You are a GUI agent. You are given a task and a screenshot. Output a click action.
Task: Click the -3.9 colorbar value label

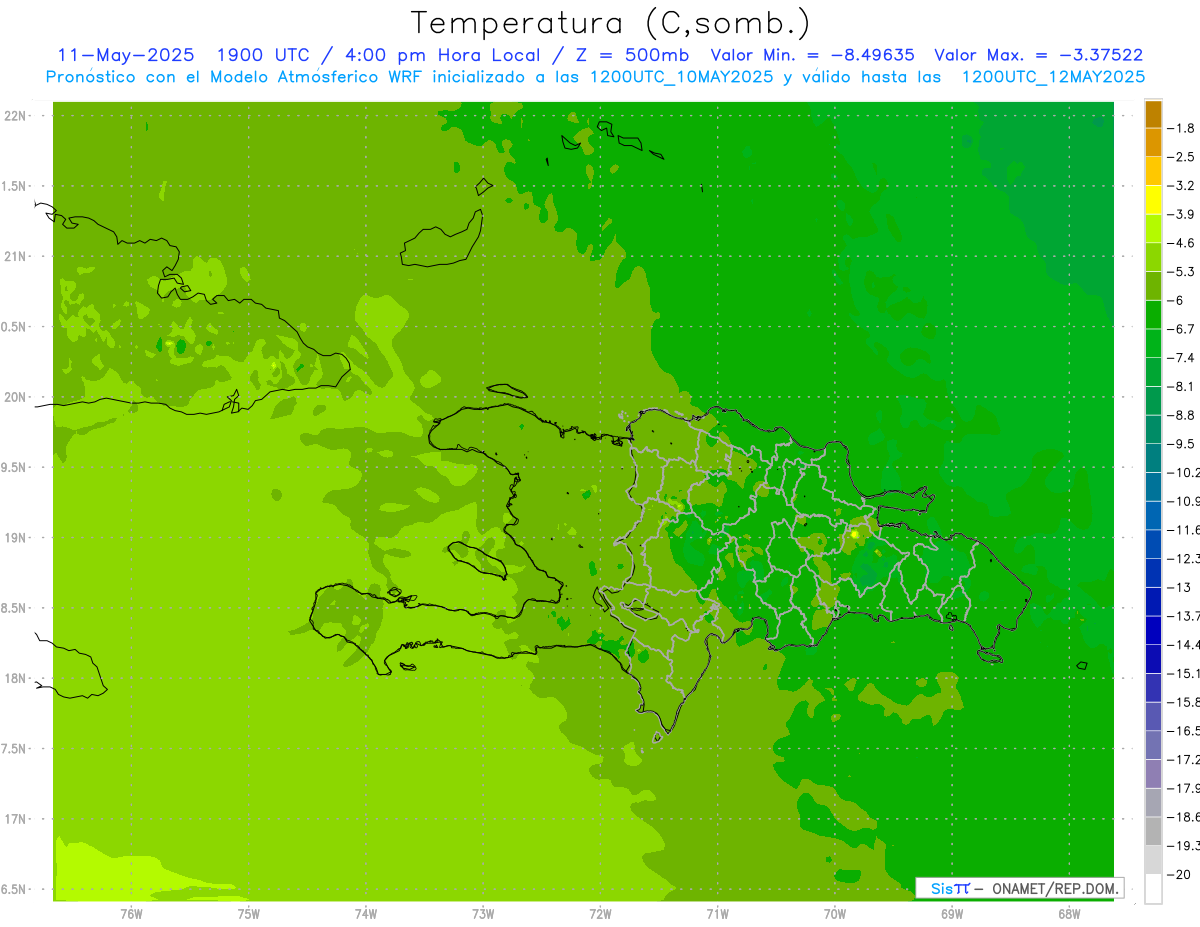pyautogui.click(x=1181, y=214)
